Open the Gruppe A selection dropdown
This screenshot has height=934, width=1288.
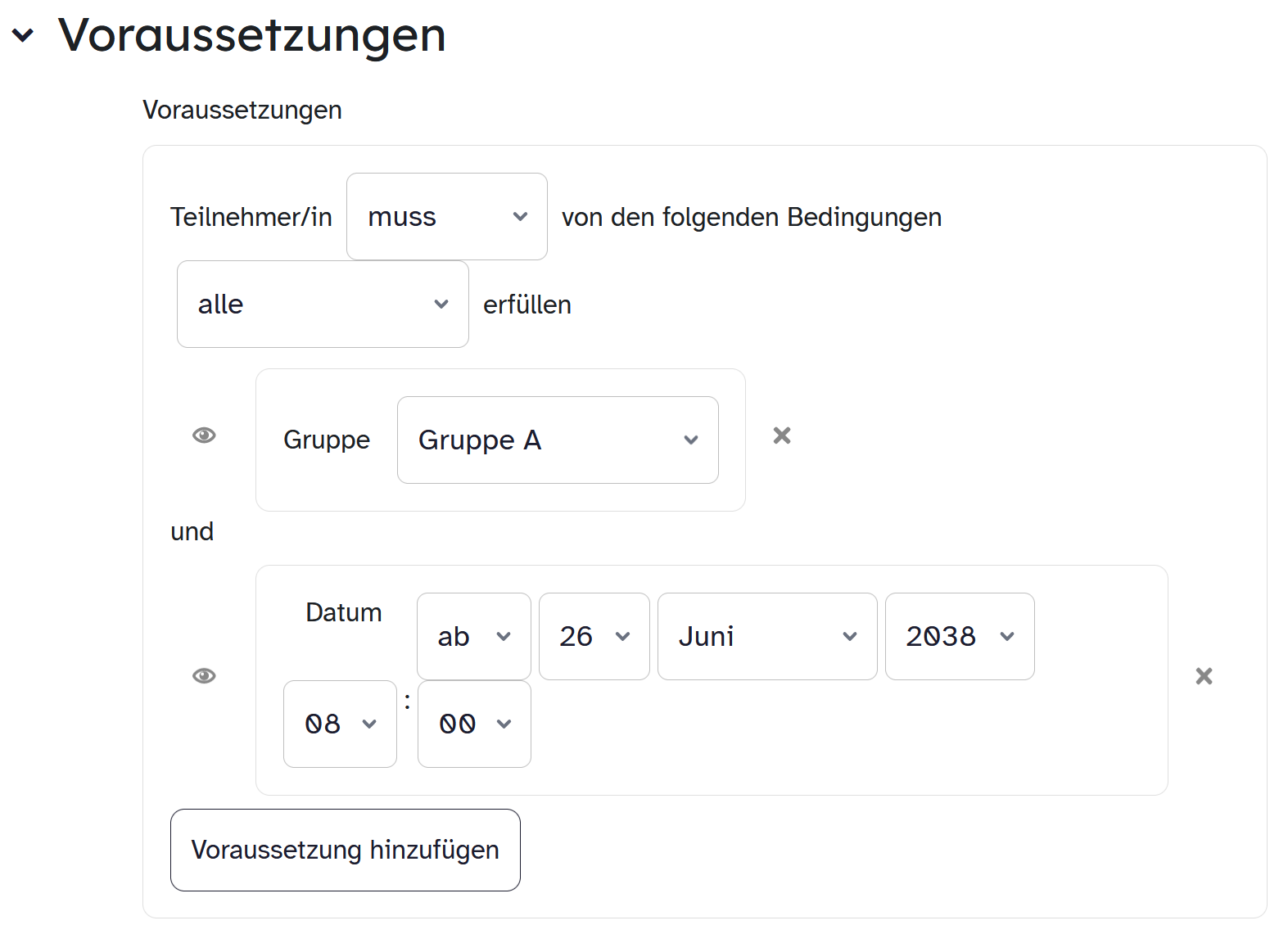click(557, 440)
